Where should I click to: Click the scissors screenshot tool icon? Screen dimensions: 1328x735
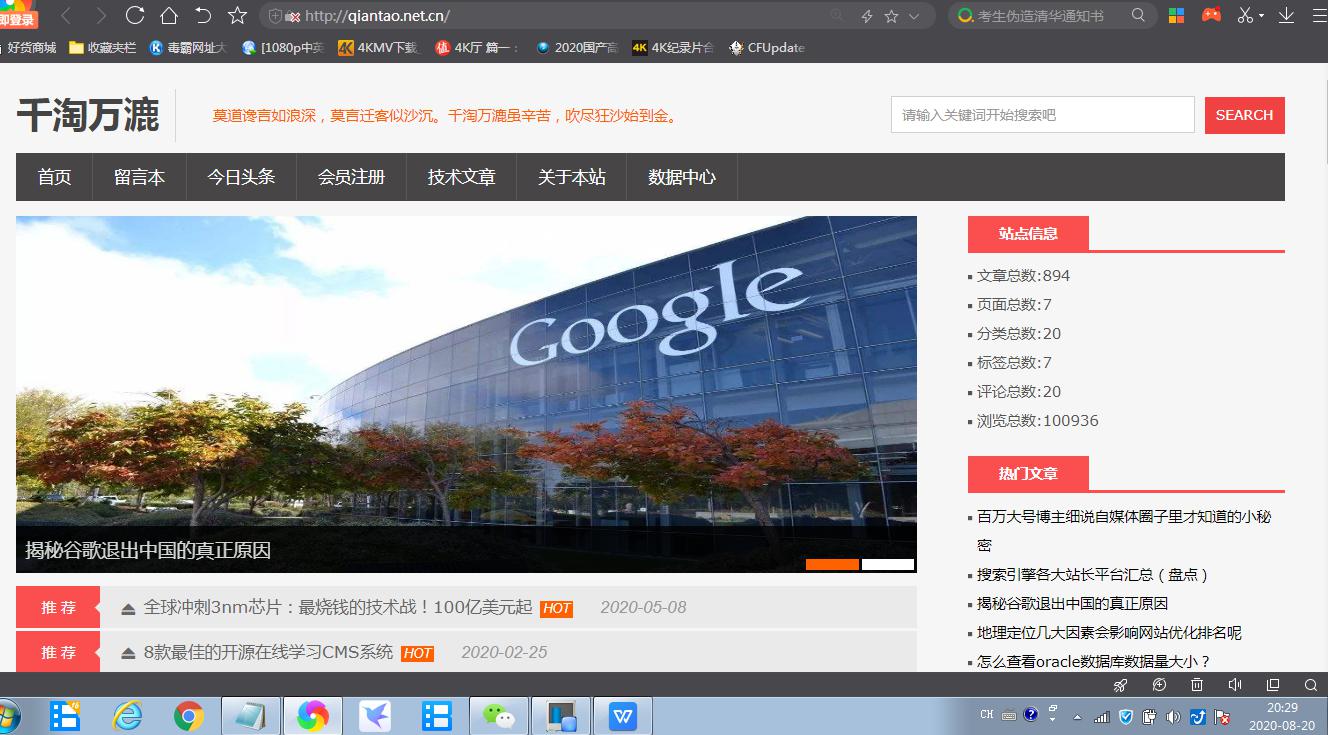(1245, 15)
